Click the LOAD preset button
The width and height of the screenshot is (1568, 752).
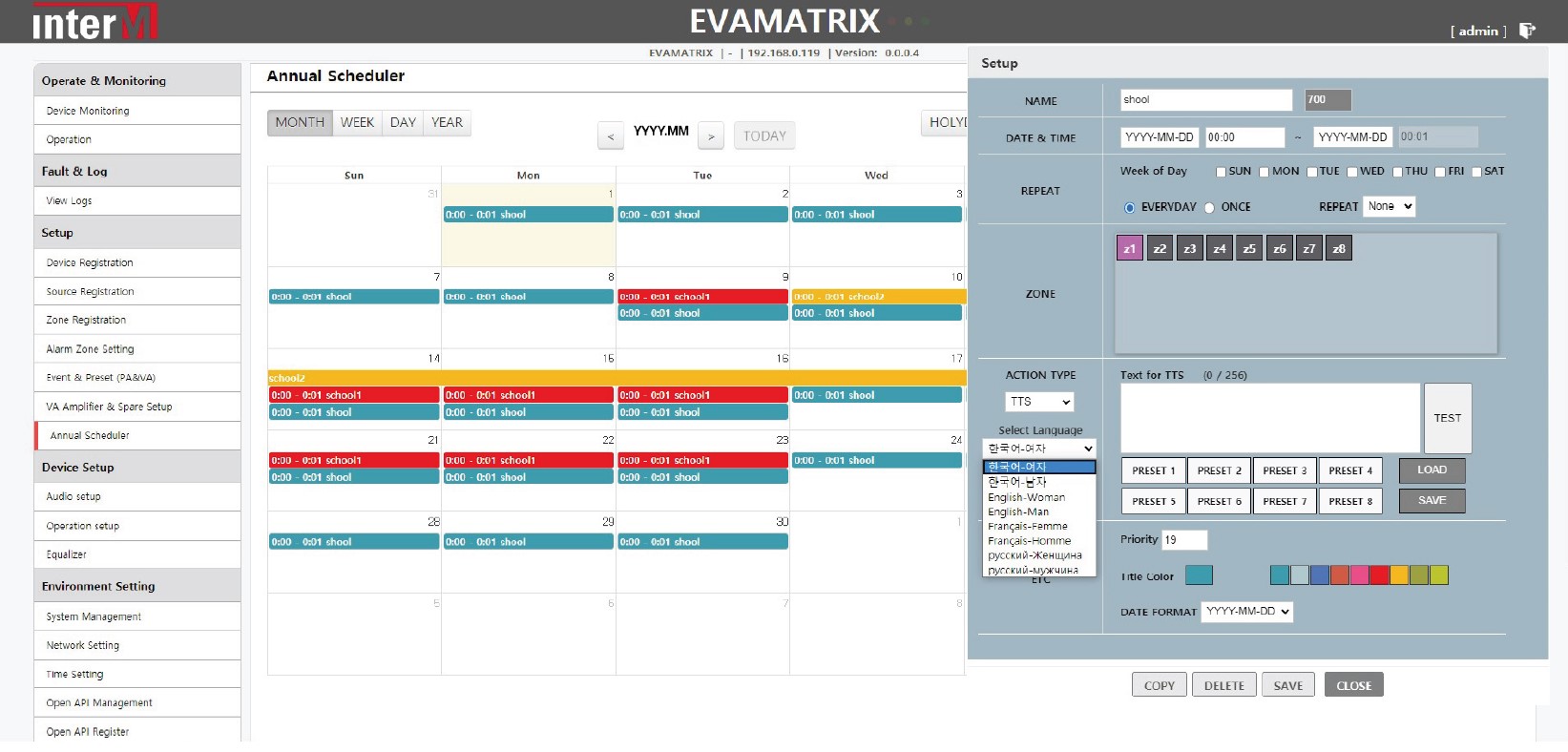[x=1432, y=470]
